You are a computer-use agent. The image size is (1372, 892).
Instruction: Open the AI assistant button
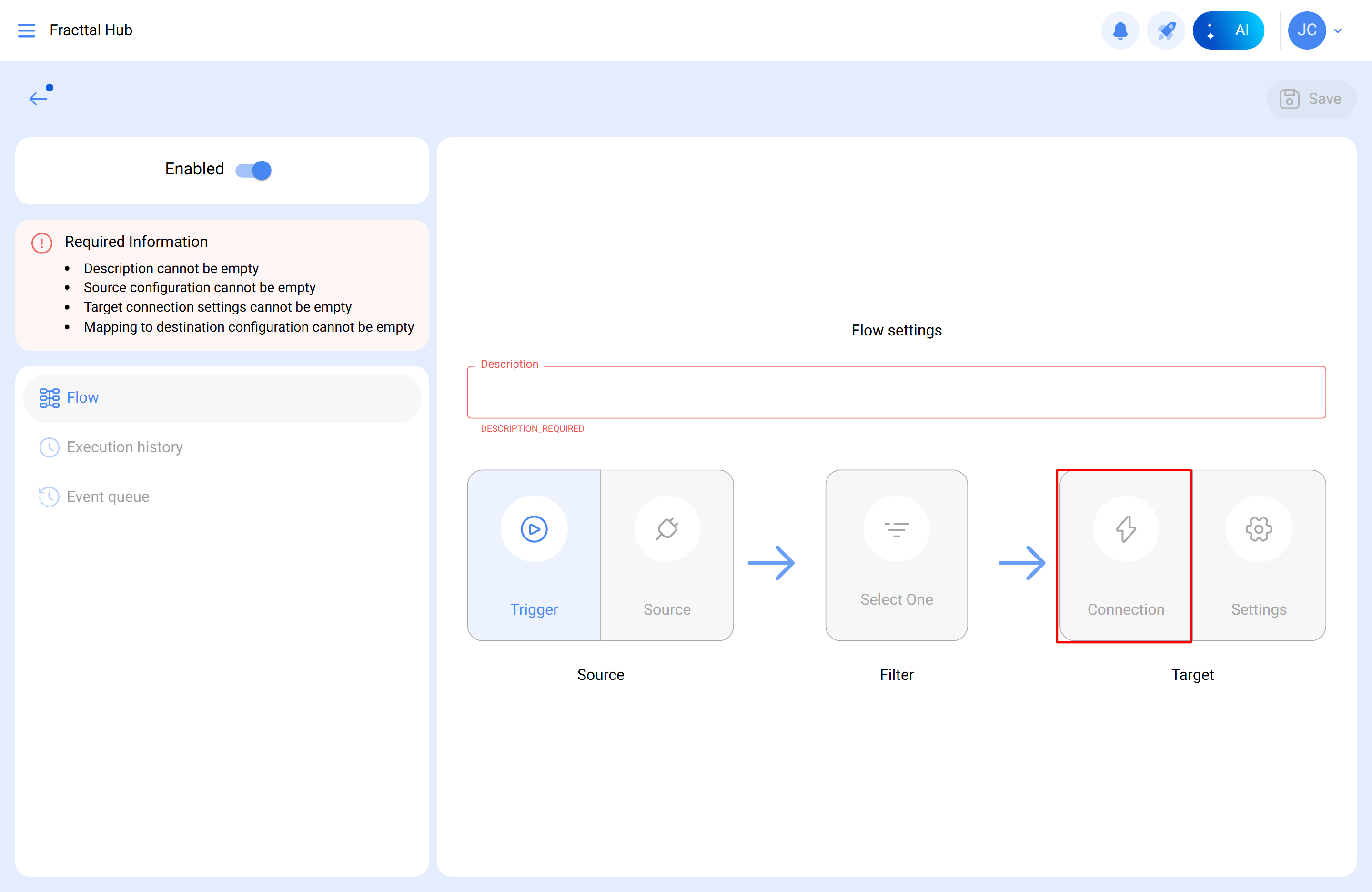(x=1228, y=30)
